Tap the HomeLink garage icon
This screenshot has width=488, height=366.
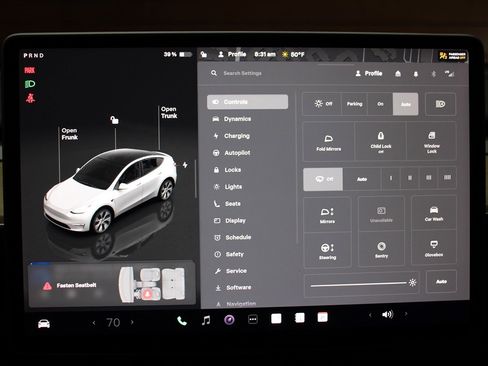(398, 74)
